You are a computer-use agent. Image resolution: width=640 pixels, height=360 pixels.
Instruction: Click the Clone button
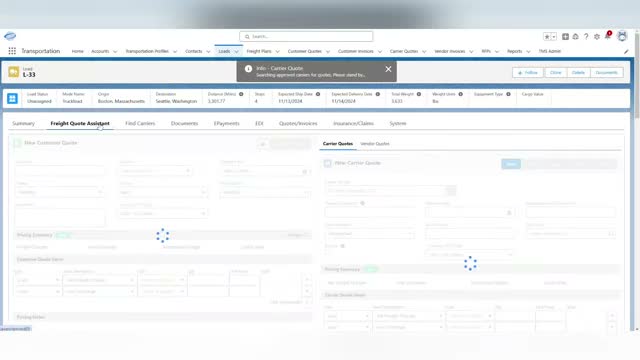(556, 73)
